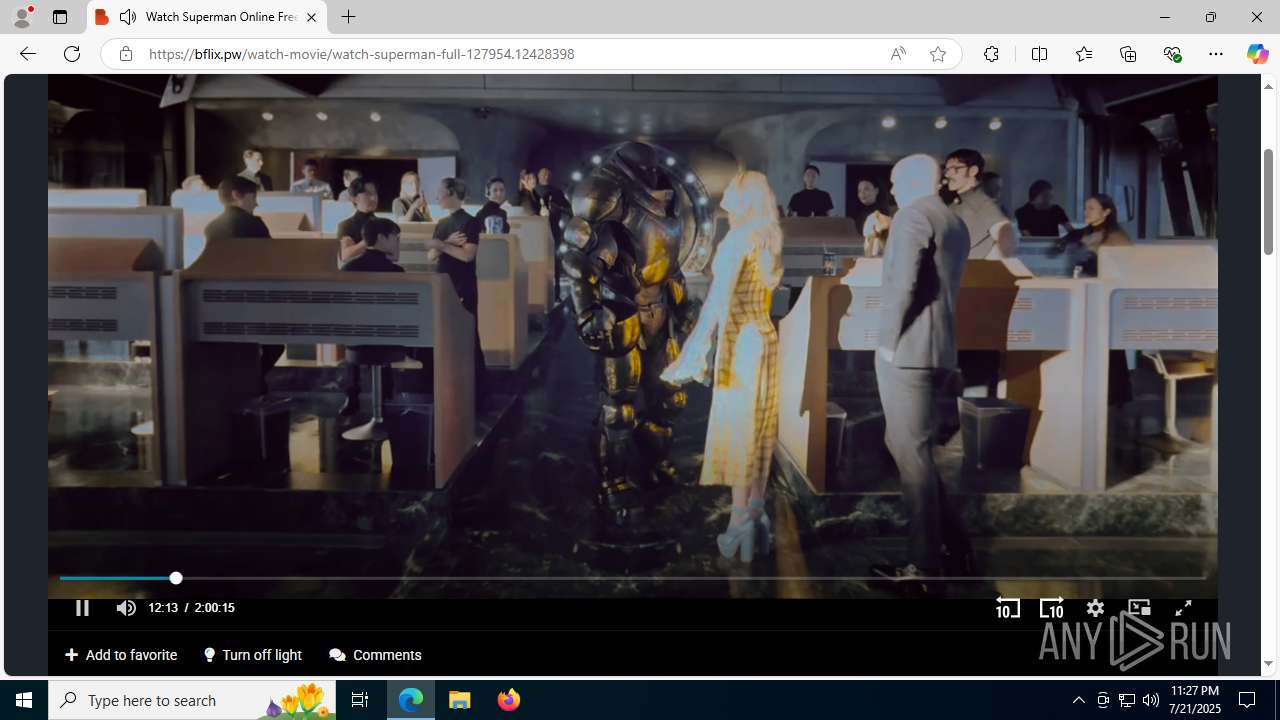
Task: Click the page vertical scrollbar thumb
Action: (1268, 200)
